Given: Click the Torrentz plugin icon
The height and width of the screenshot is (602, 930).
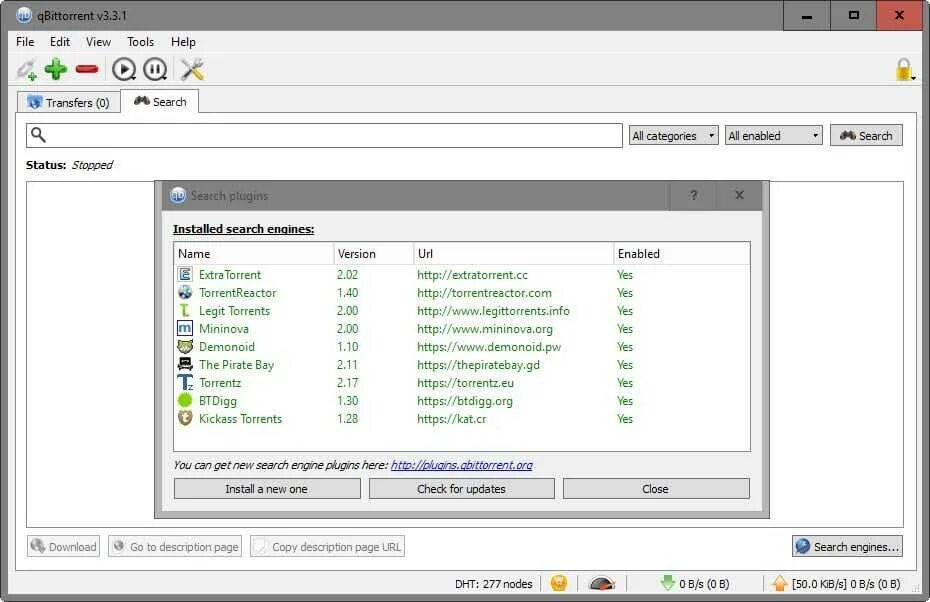Looking at the screenshot, I should tap(185, 383).
